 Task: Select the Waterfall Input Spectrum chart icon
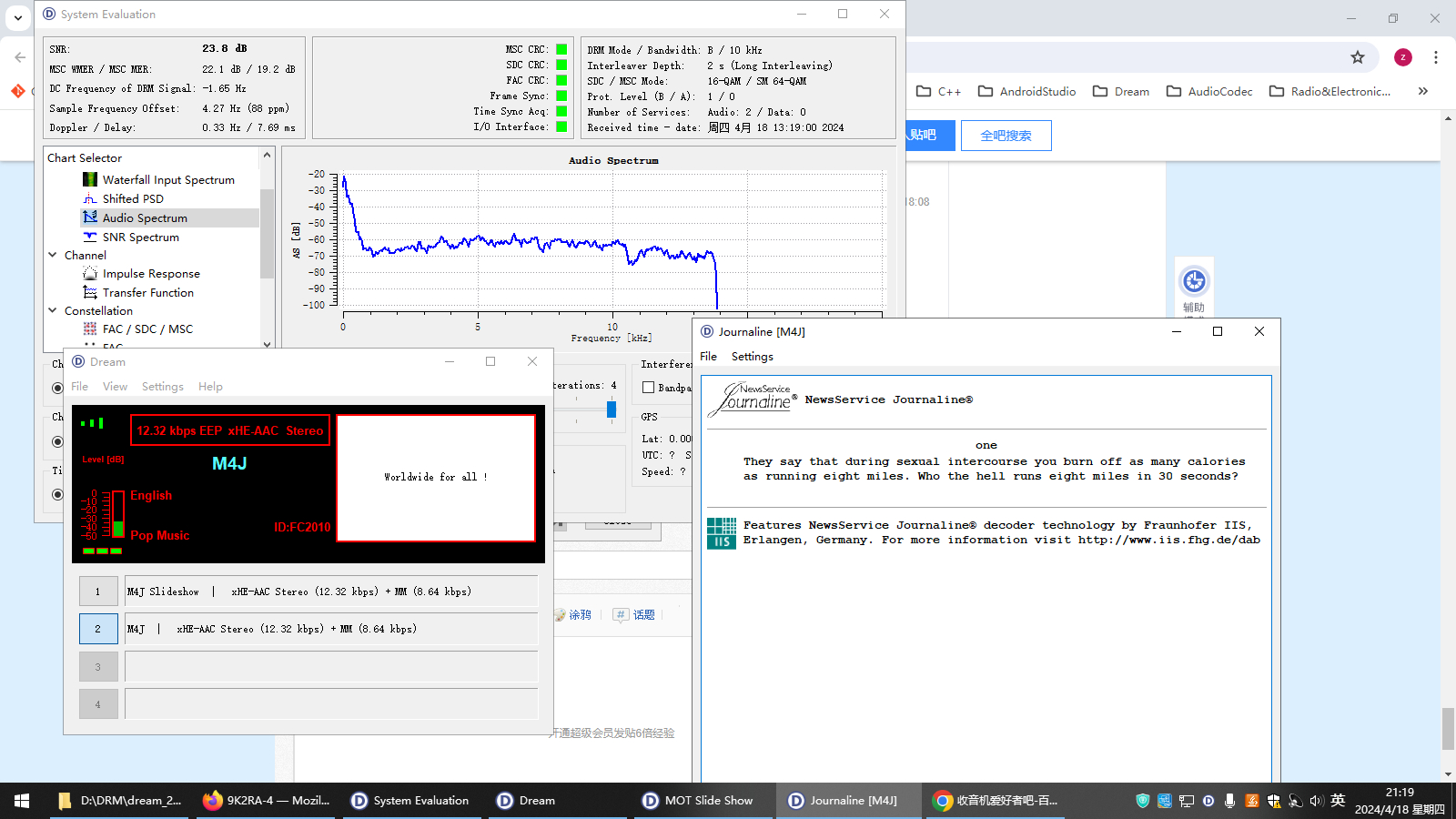tap(90, 180)
